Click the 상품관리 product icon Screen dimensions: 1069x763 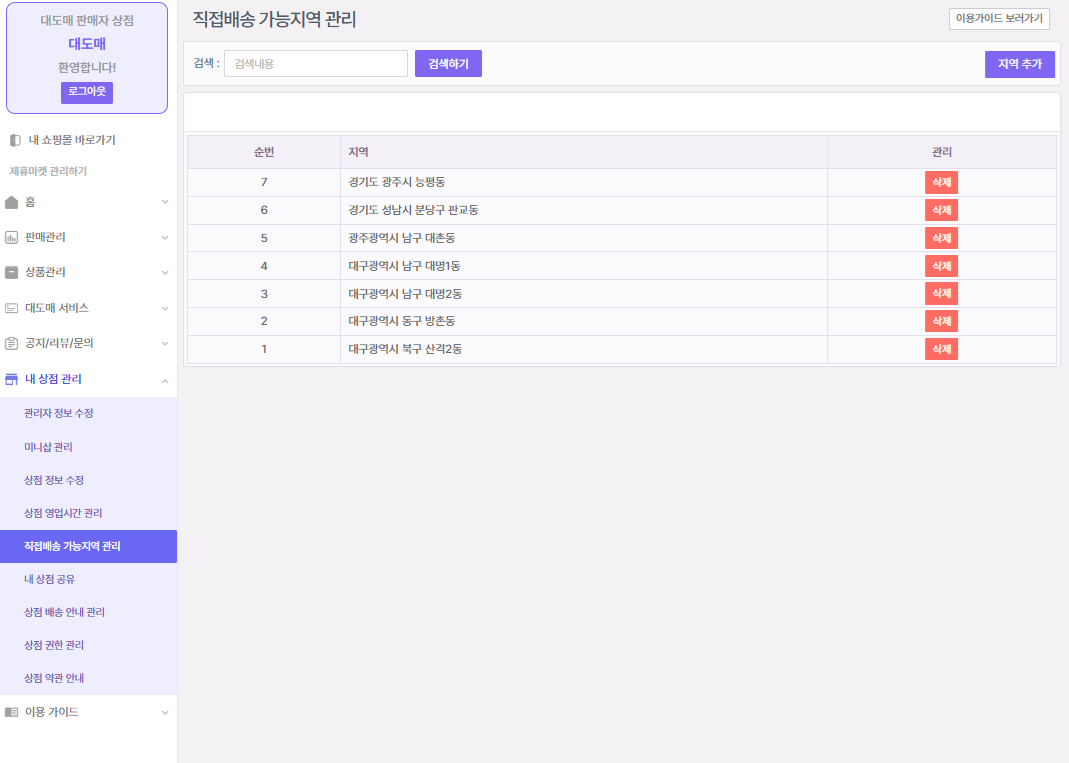(12, 272)
